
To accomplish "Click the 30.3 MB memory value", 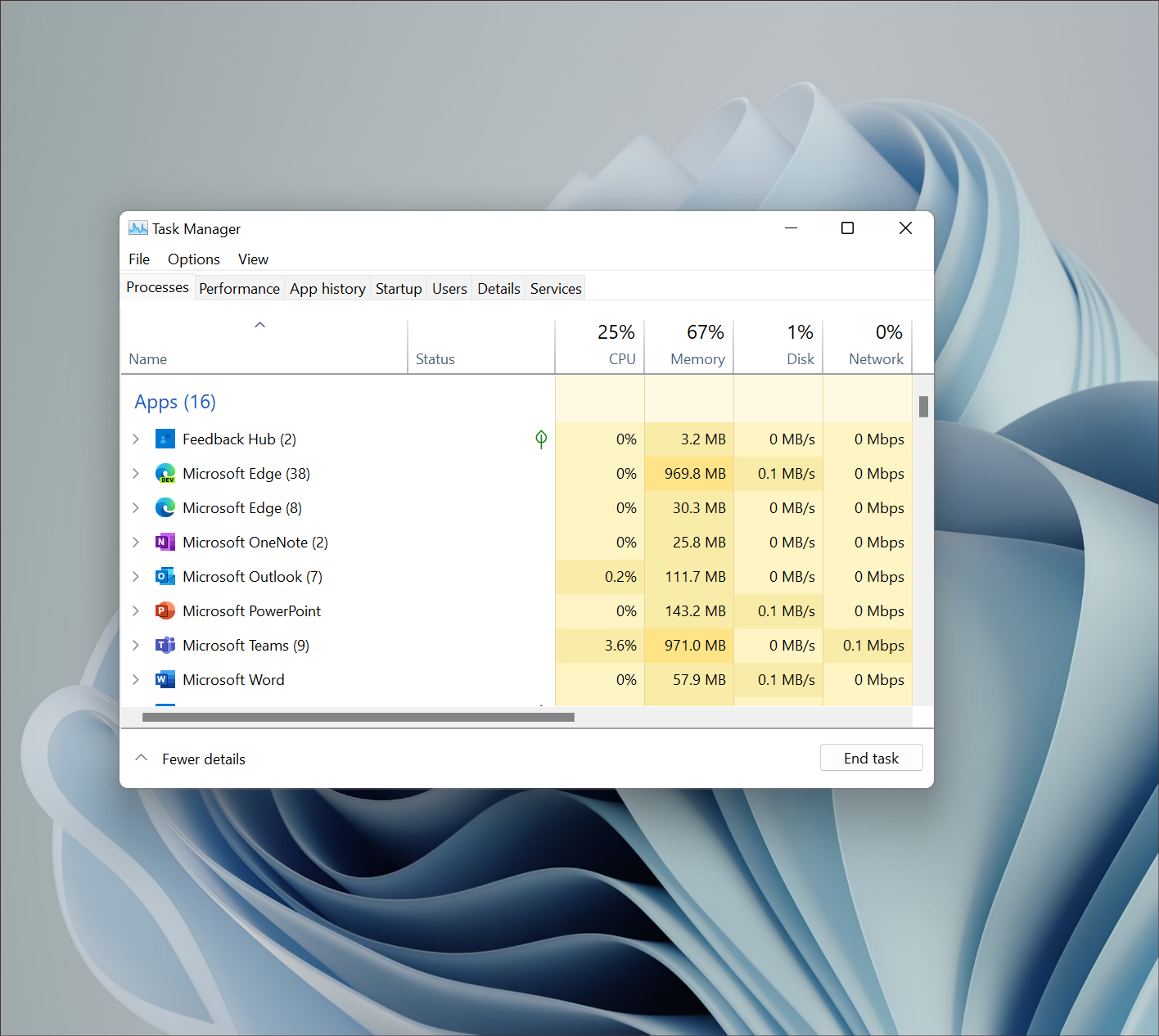I will (x=699, y=508).
